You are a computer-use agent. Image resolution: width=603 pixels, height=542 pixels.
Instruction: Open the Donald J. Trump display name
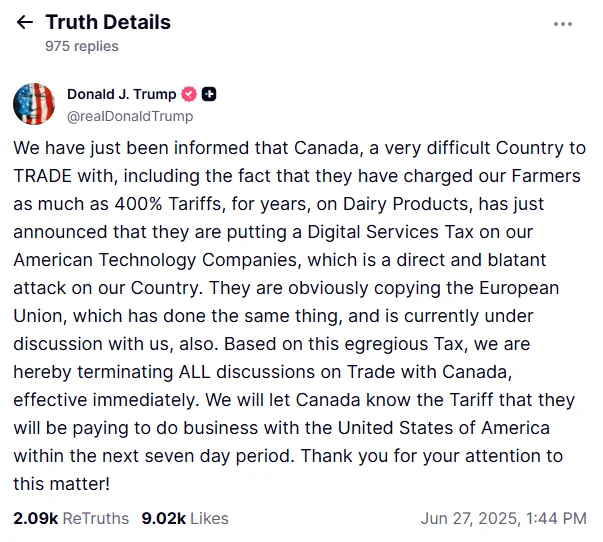[x=122, y=94]
